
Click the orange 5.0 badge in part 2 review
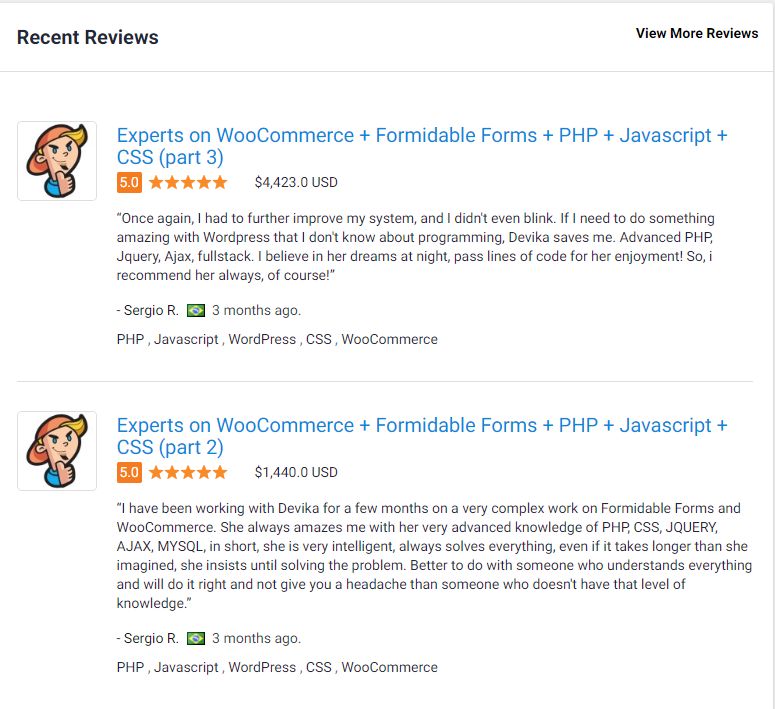click(129, 472)
